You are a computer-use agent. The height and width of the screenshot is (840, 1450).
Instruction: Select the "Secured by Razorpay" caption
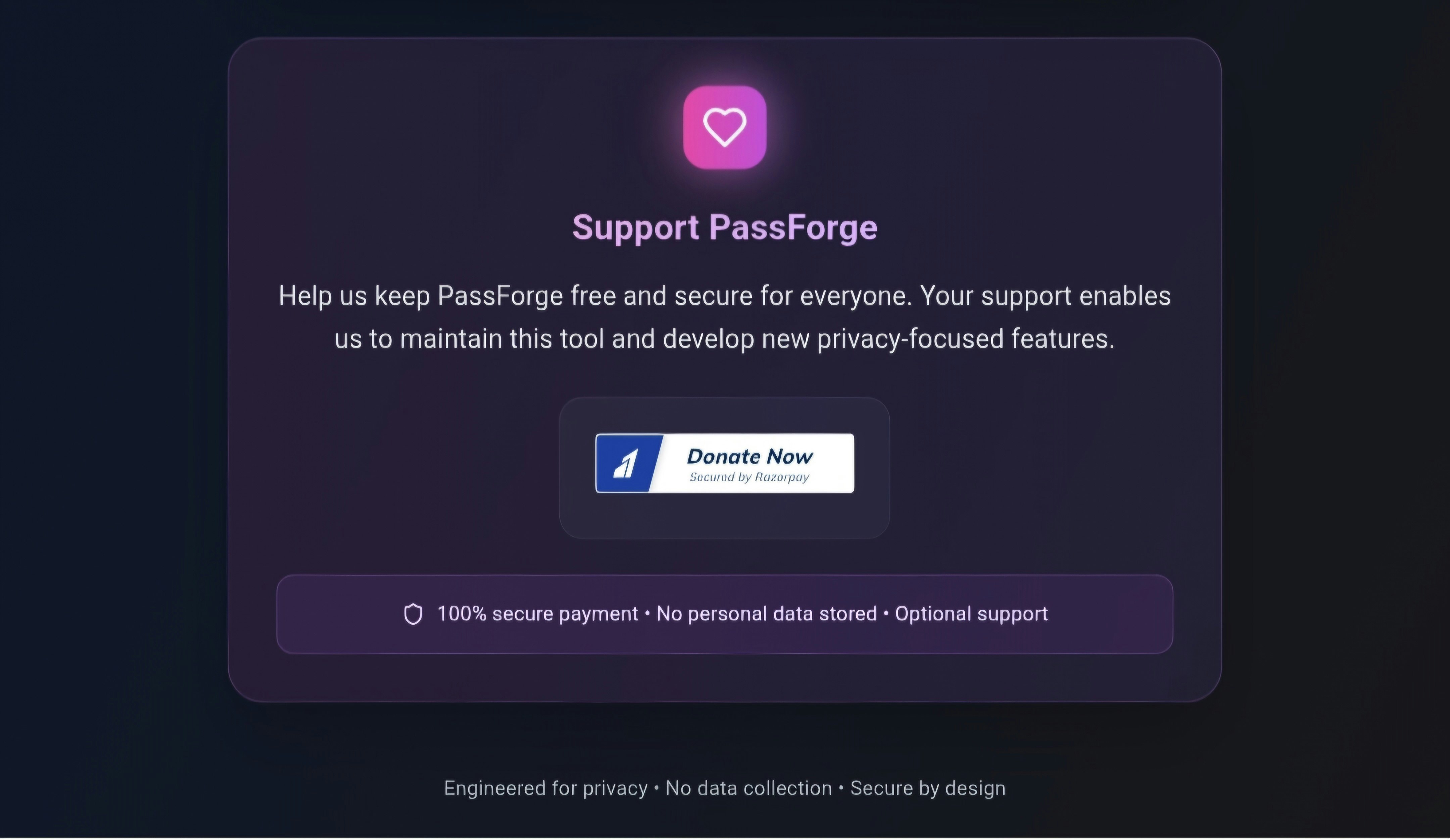coord(749,477)
